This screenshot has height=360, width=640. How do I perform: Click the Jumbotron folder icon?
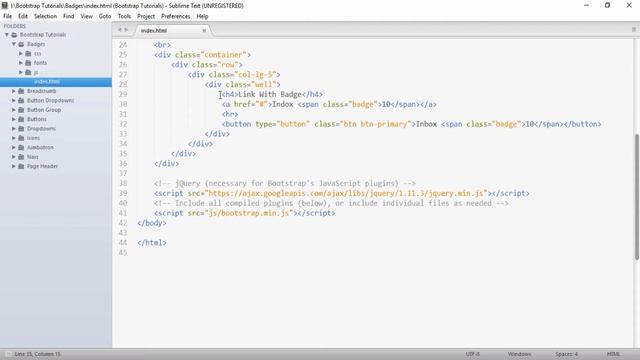[21, 147]
